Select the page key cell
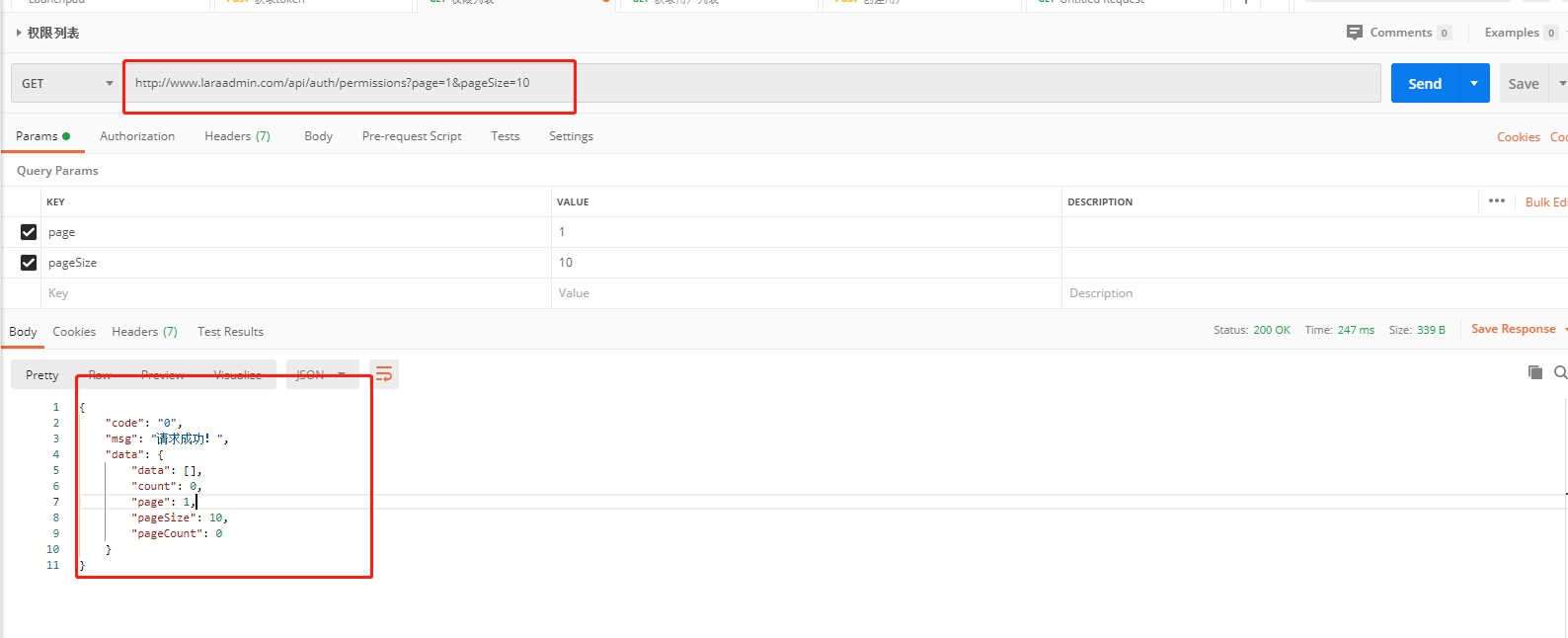This screenshot has height=638, width=1568. point(296,232)
